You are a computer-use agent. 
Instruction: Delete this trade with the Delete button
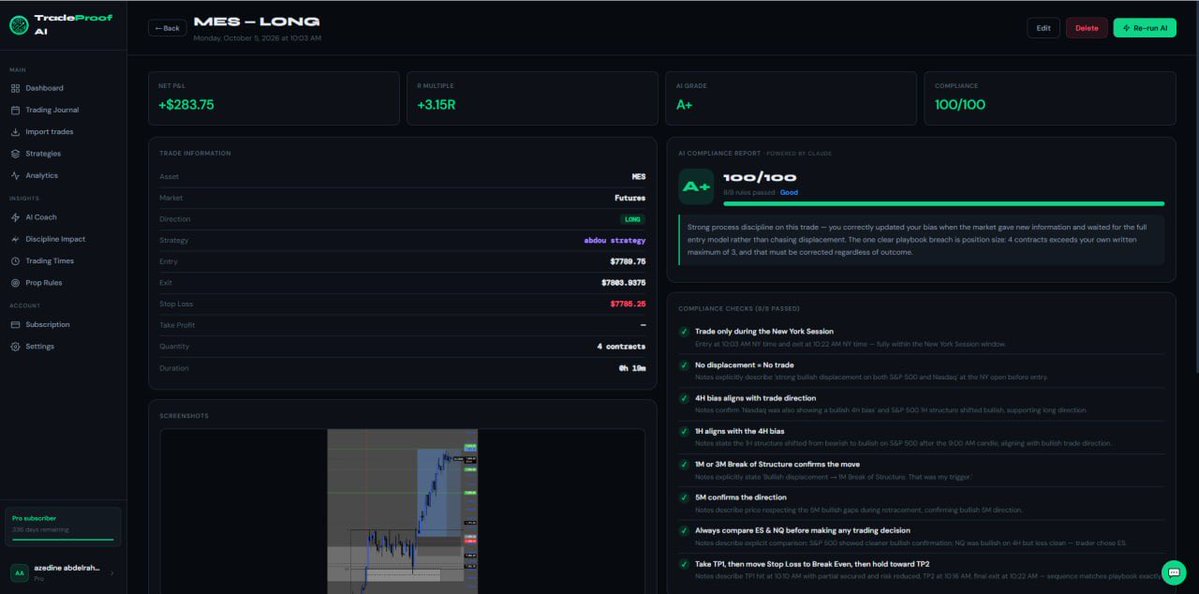point(1087,28)
